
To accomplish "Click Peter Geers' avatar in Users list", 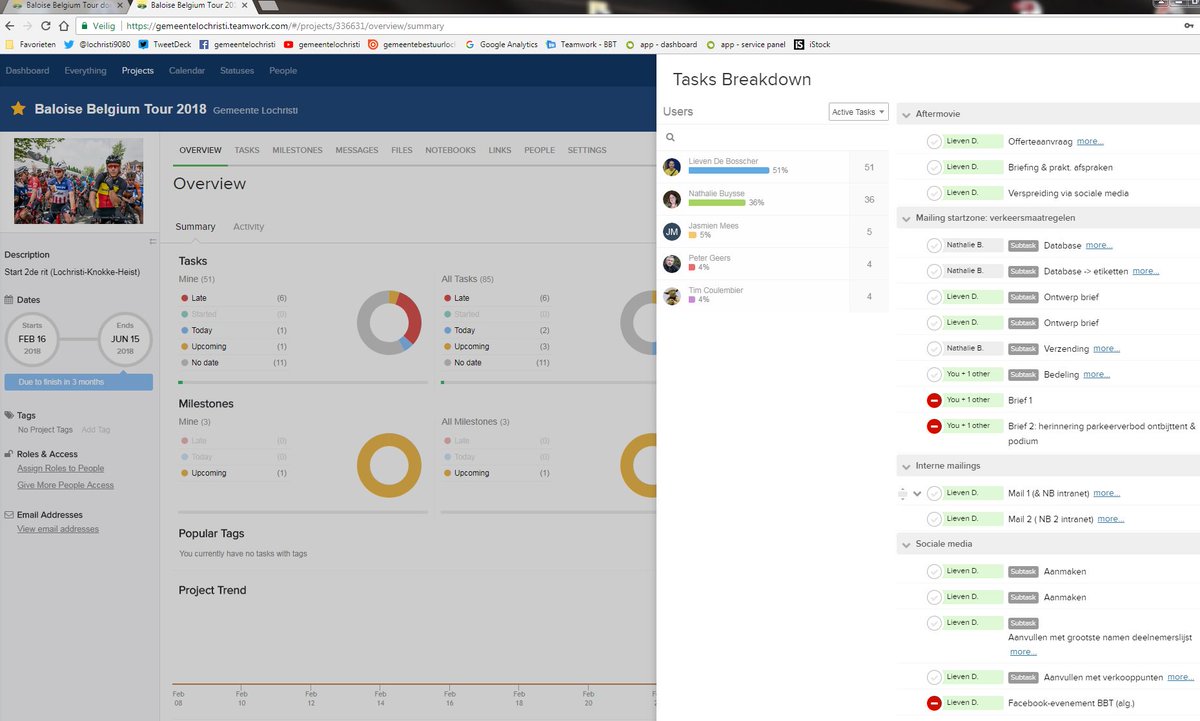I will pyautogui.click(x=672, y=263).
